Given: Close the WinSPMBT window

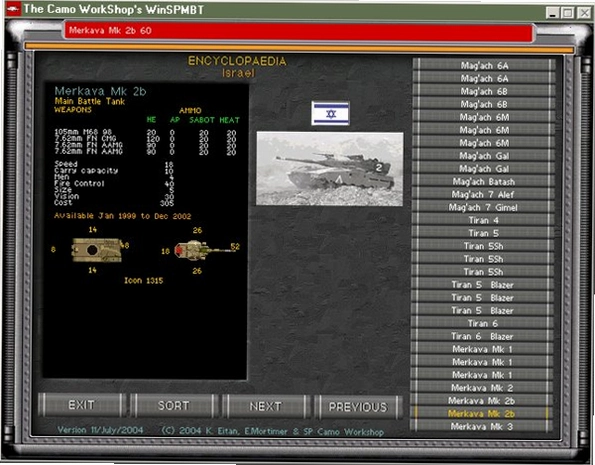Looking at the screenshot, I should click(584, 13).
